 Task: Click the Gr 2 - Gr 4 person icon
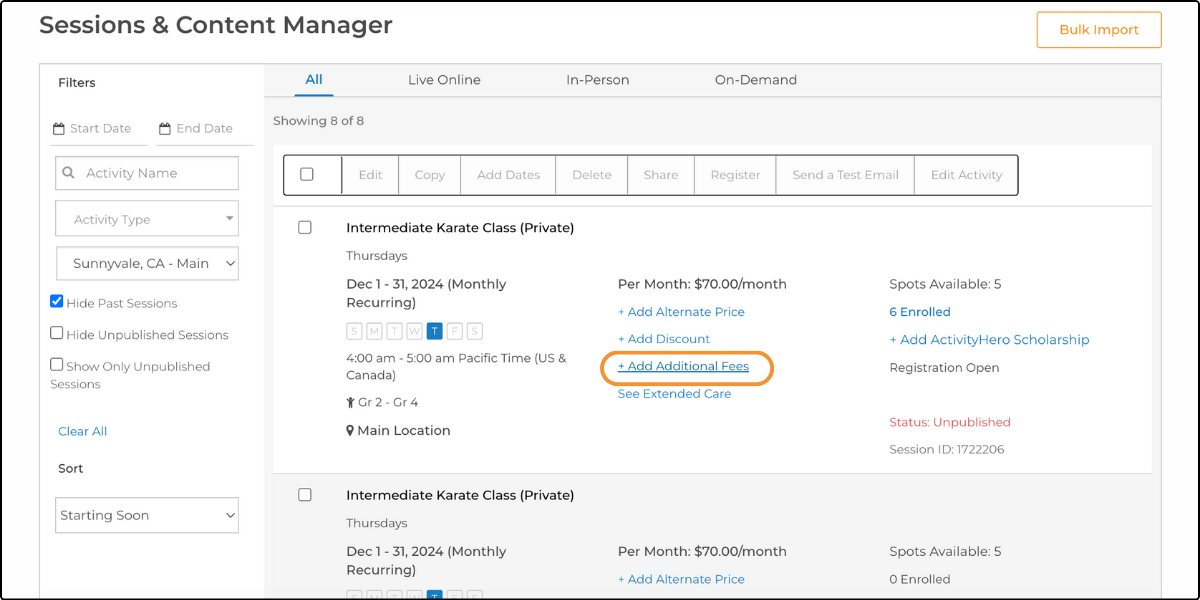click(350, 403)
